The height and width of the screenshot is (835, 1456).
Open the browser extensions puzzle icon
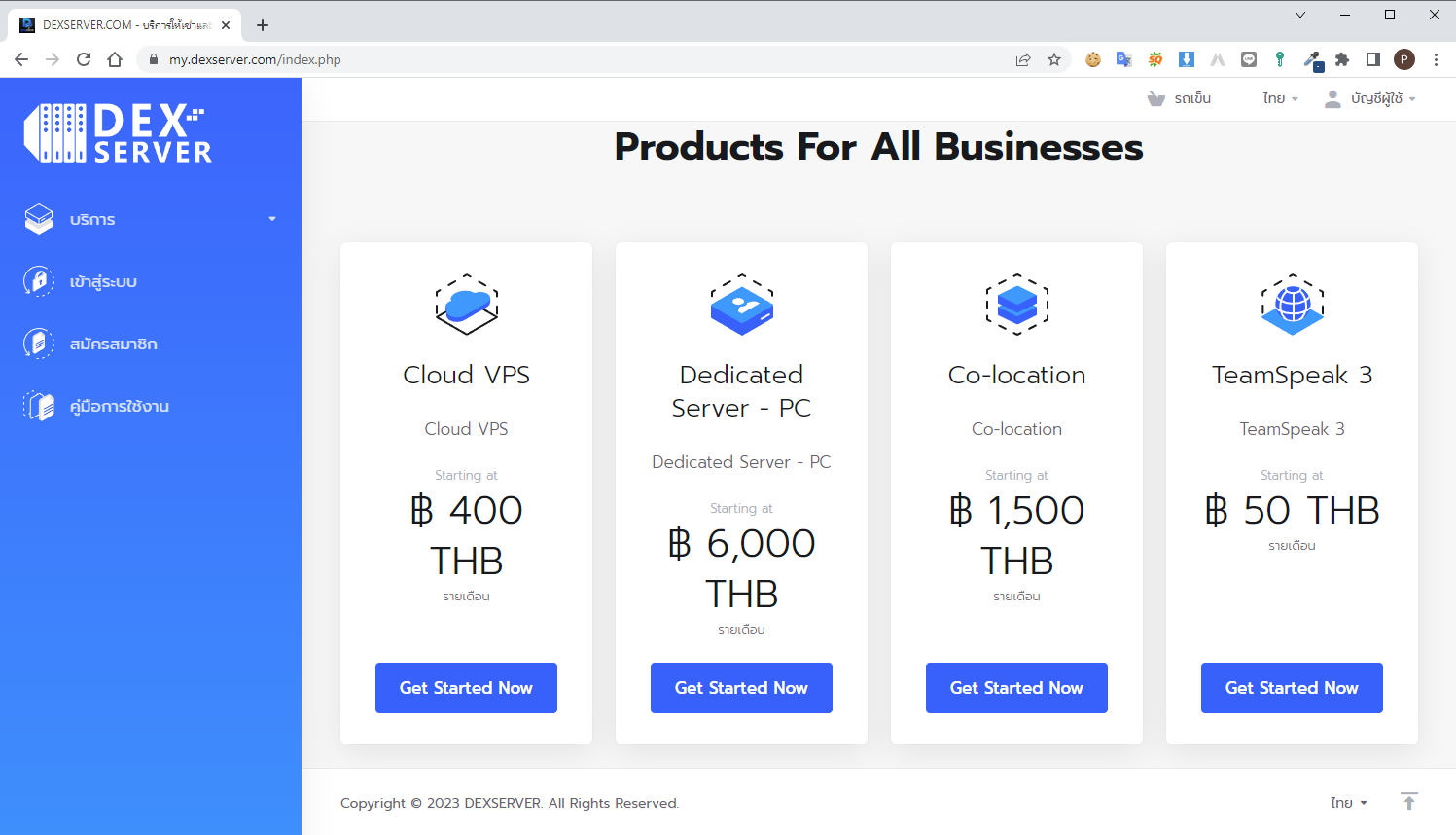(x=1342, y=59)
